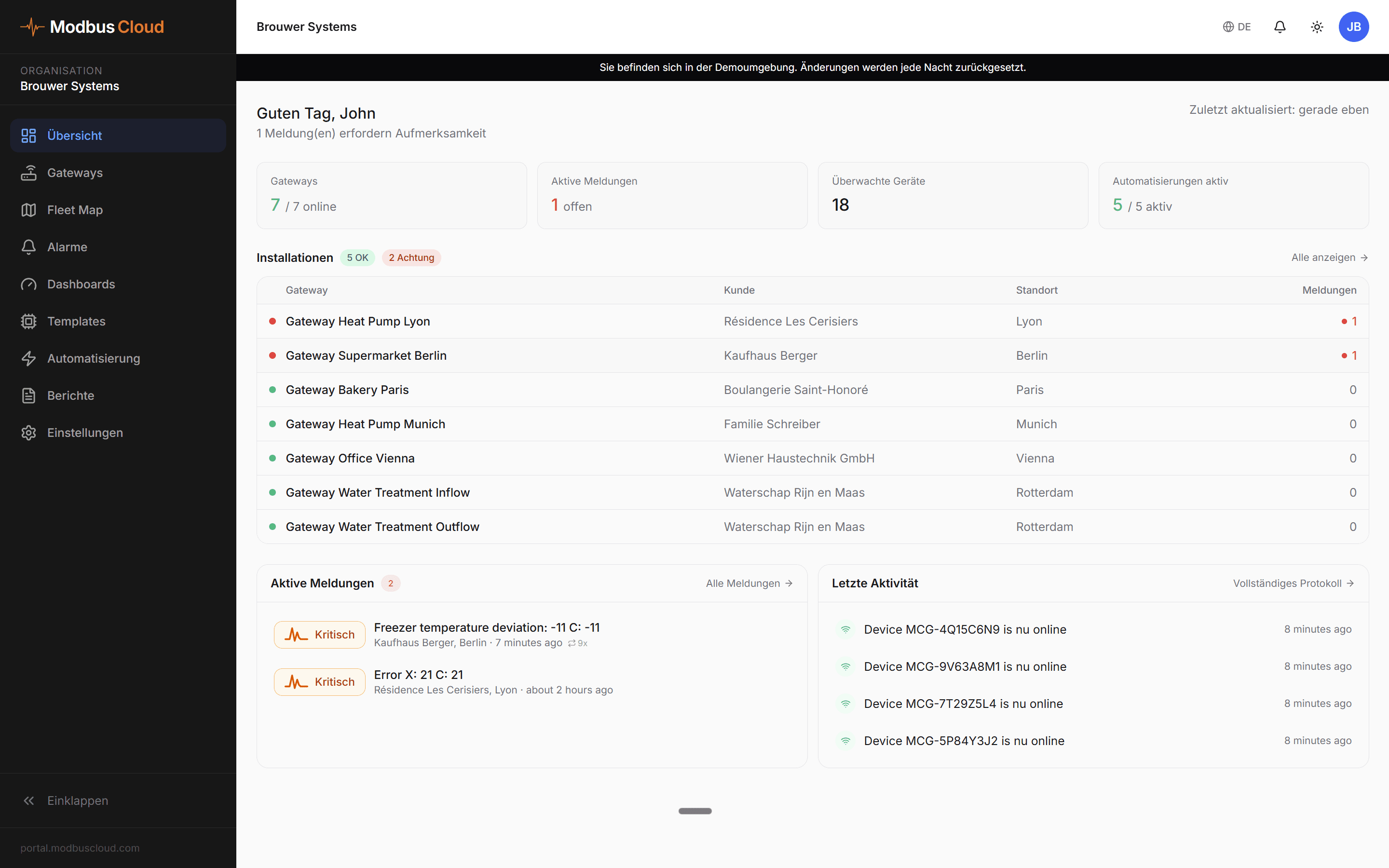Click portal.modbuscloud.com footer text
1389x868 pixels.
80,848
